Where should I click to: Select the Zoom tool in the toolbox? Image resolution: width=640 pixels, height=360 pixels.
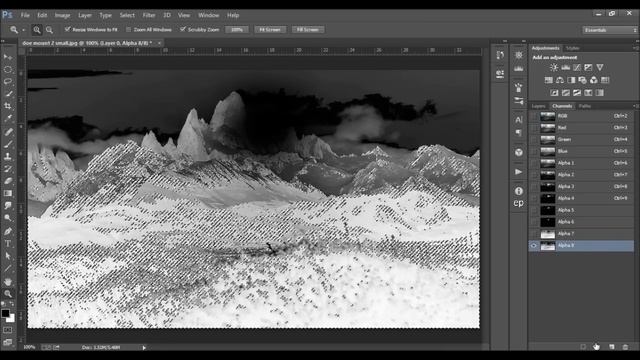coord(8,293)
